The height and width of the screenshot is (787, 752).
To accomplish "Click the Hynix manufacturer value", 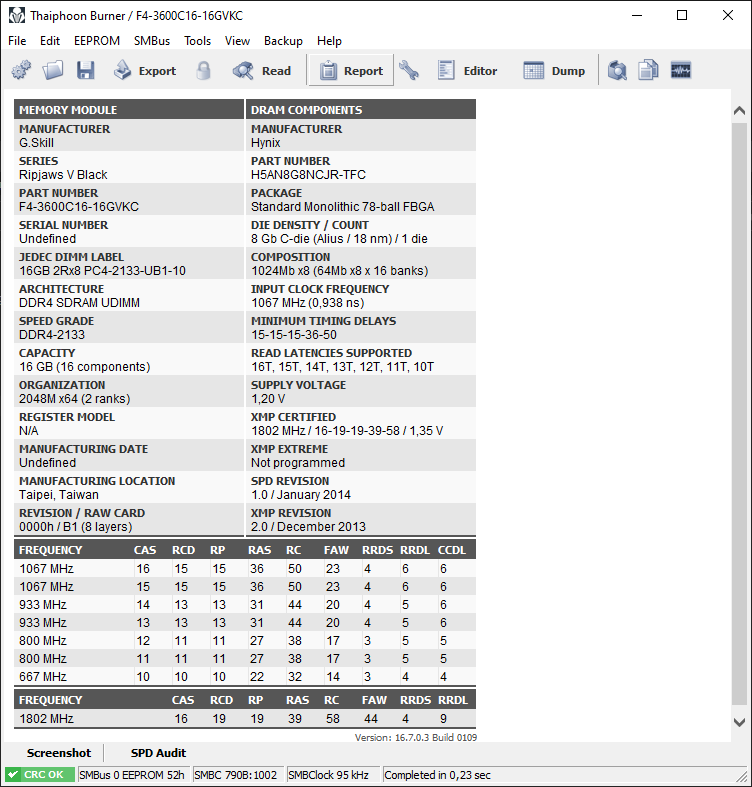I will (x=266, y=143).
